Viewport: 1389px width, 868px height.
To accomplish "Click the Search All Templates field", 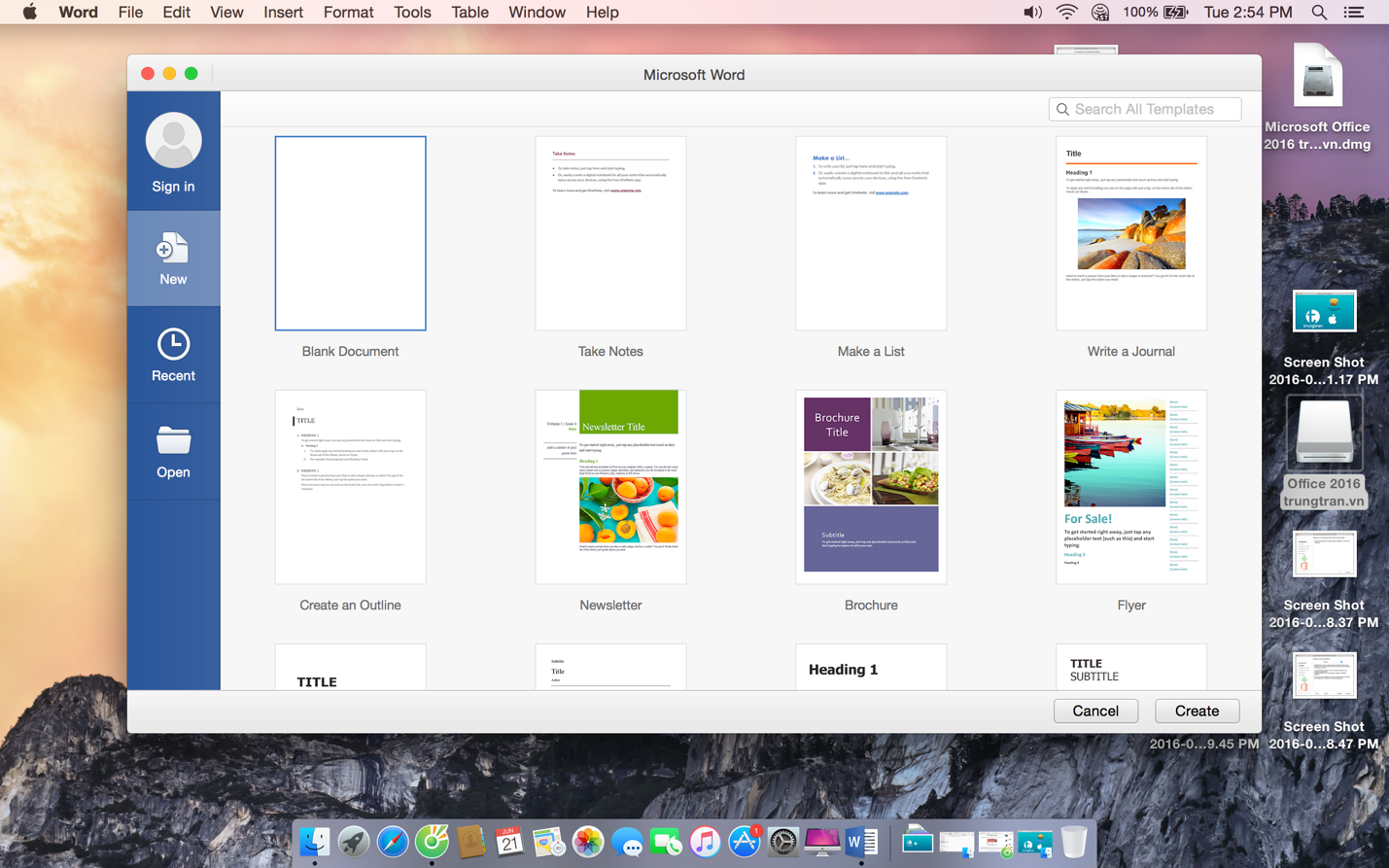I will click(1145, 109).
